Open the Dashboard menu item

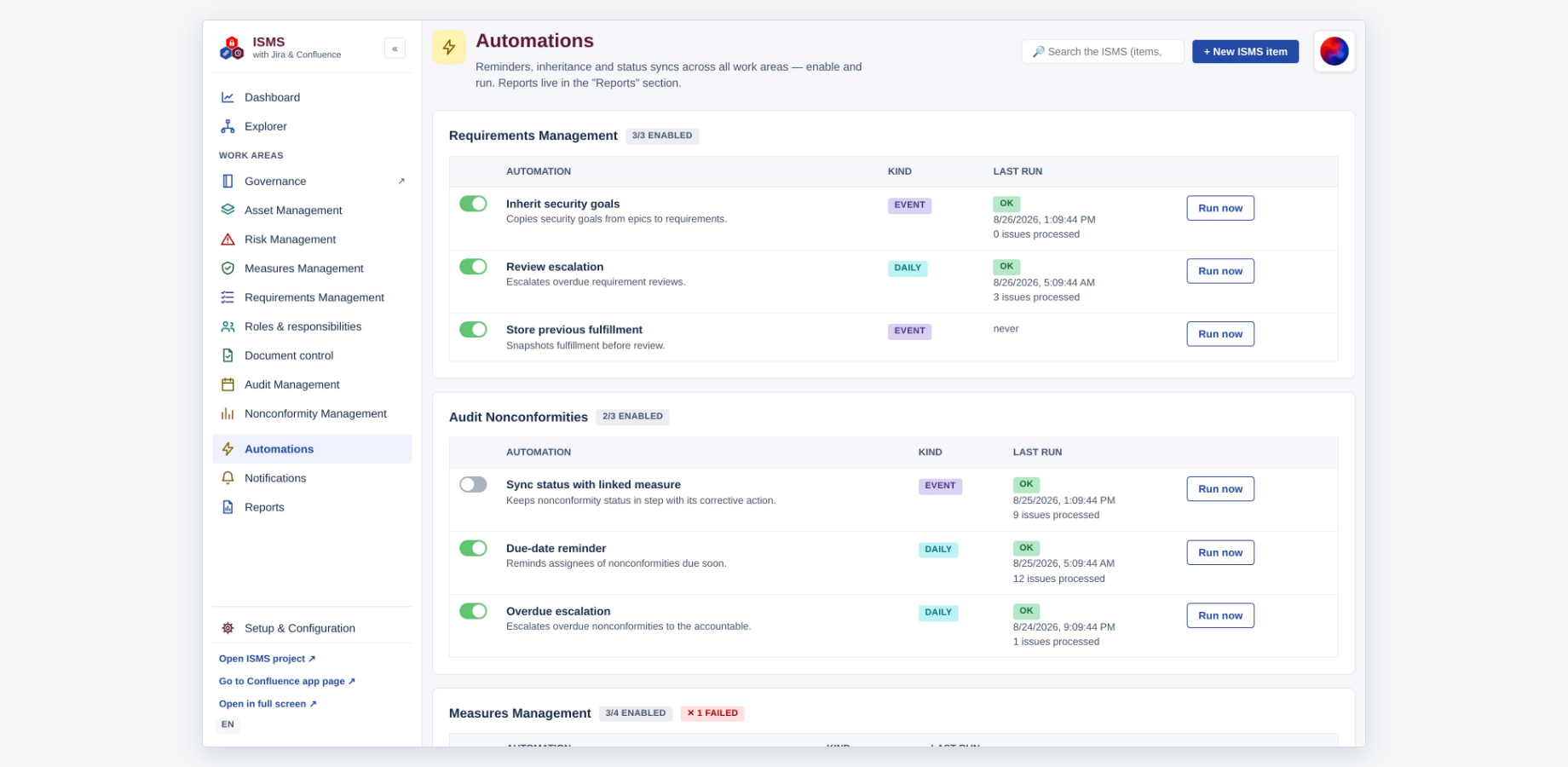point(312,97)
